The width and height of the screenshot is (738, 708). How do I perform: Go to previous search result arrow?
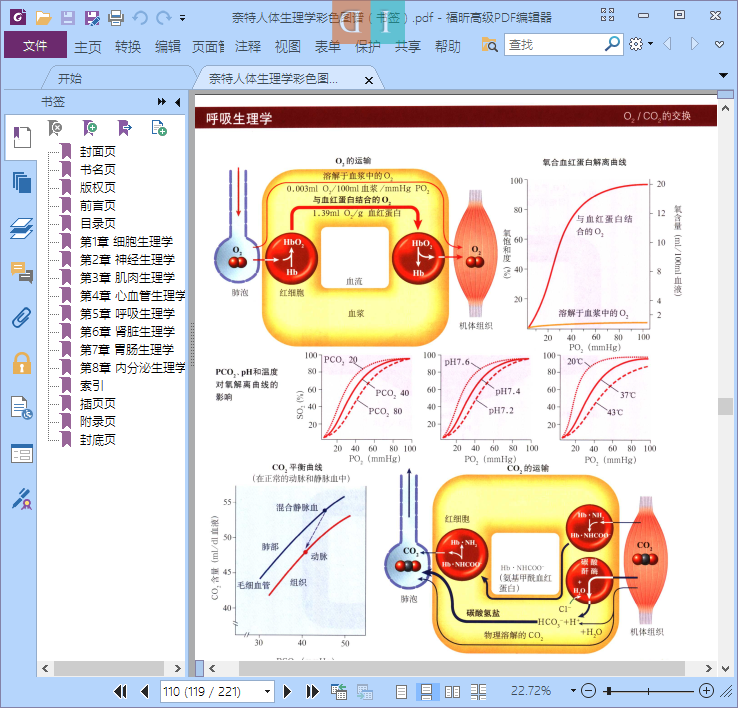coord(667,44)
